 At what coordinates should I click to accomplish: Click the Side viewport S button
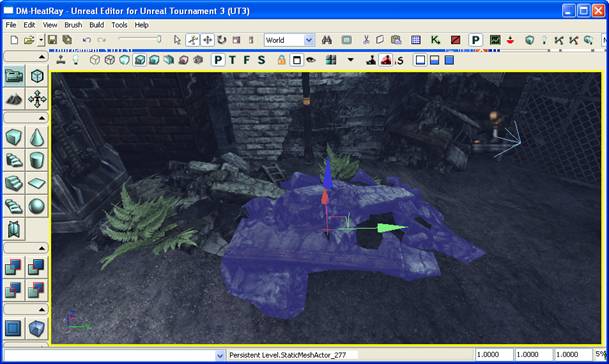coord(261,60)
